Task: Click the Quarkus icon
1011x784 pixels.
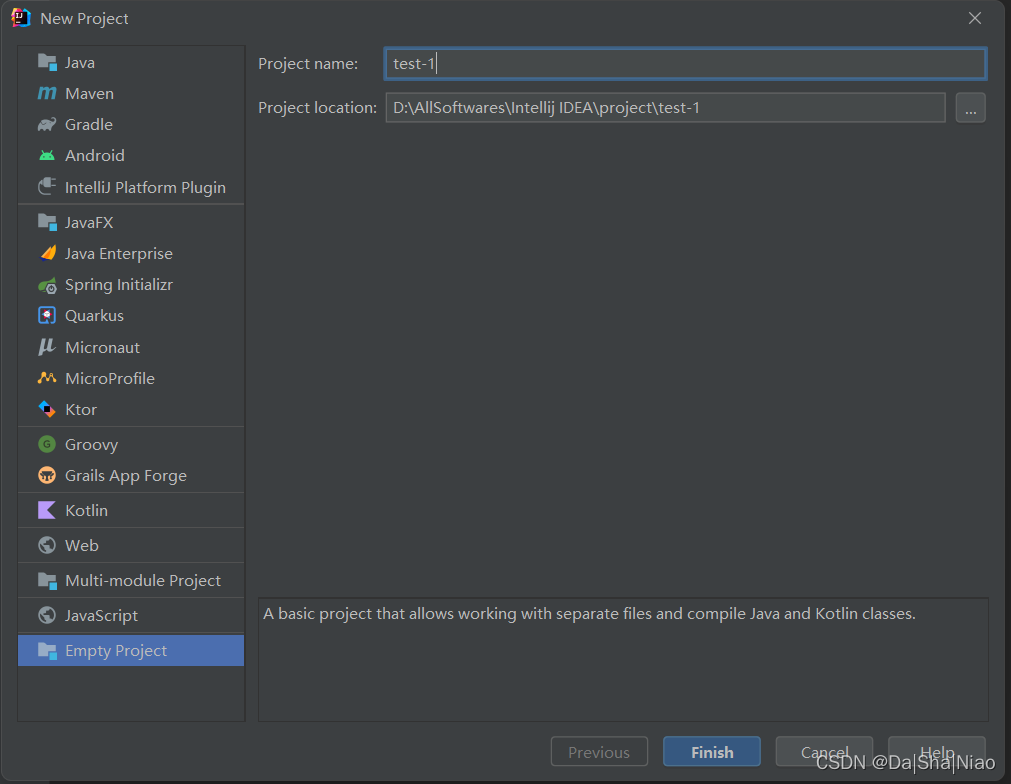Action: pyautogui.click(x=47, y=315)
